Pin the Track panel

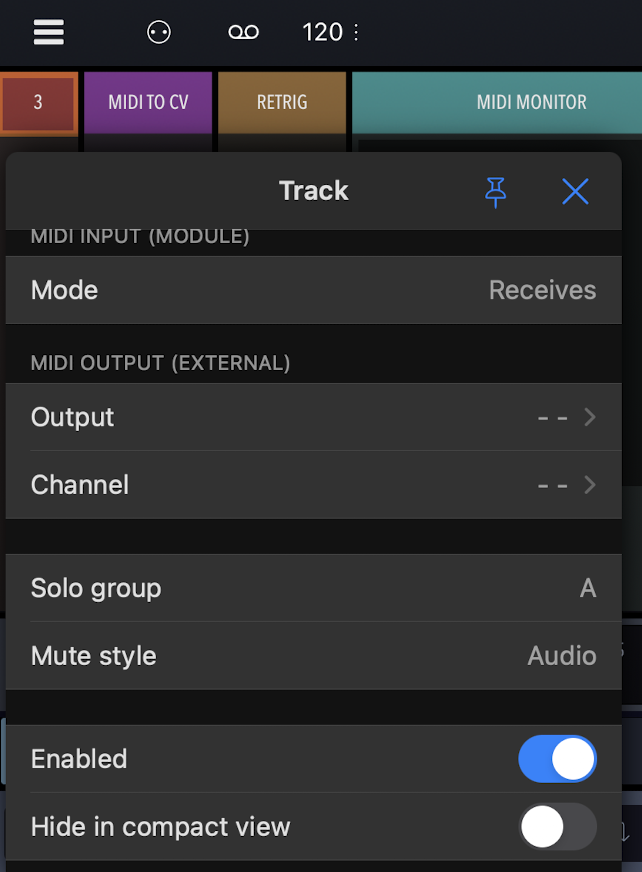[x=495, y=191]
